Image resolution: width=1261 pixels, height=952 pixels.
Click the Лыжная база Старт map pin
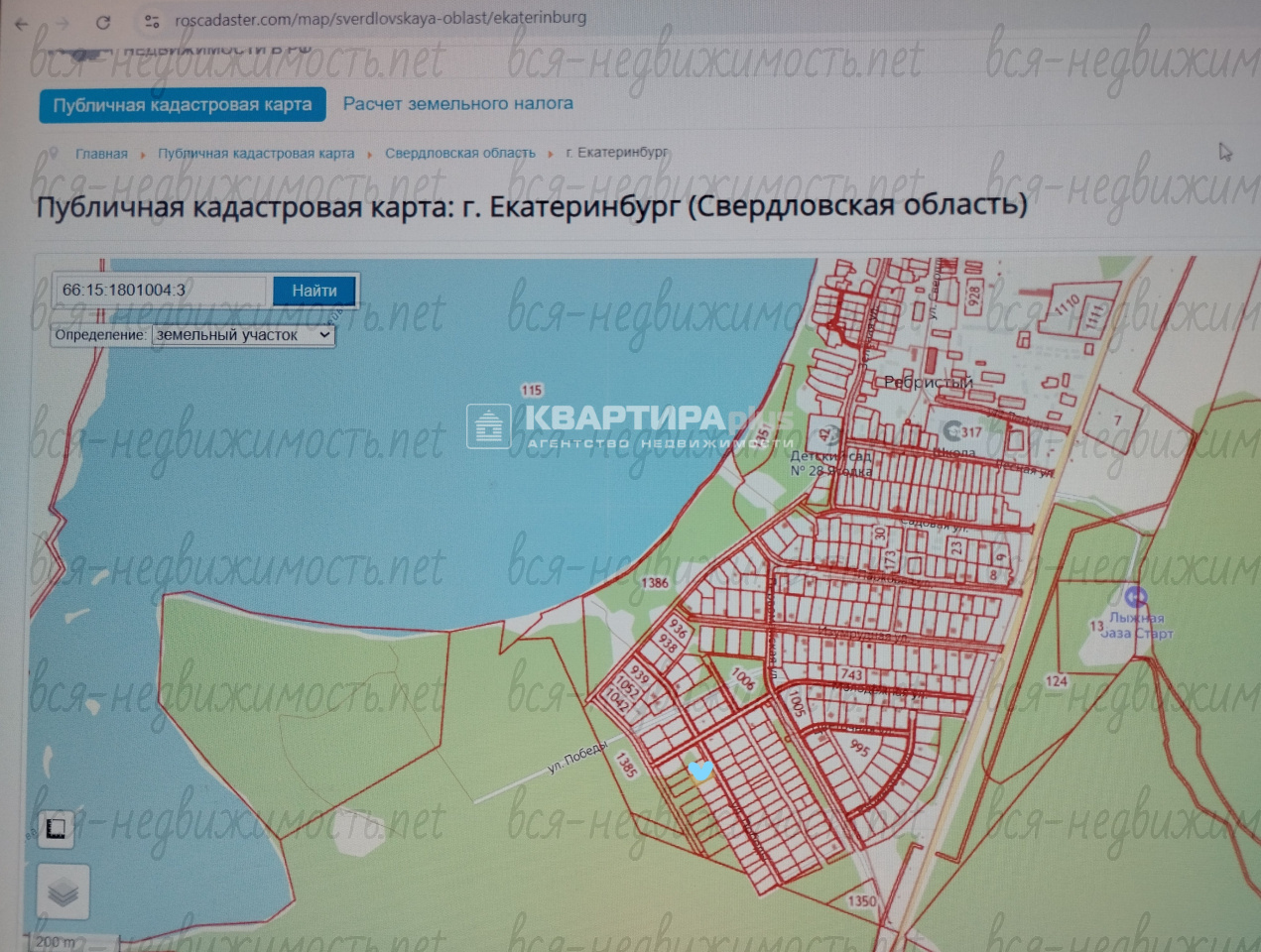pyautogui.click(x=1136, y=597)
